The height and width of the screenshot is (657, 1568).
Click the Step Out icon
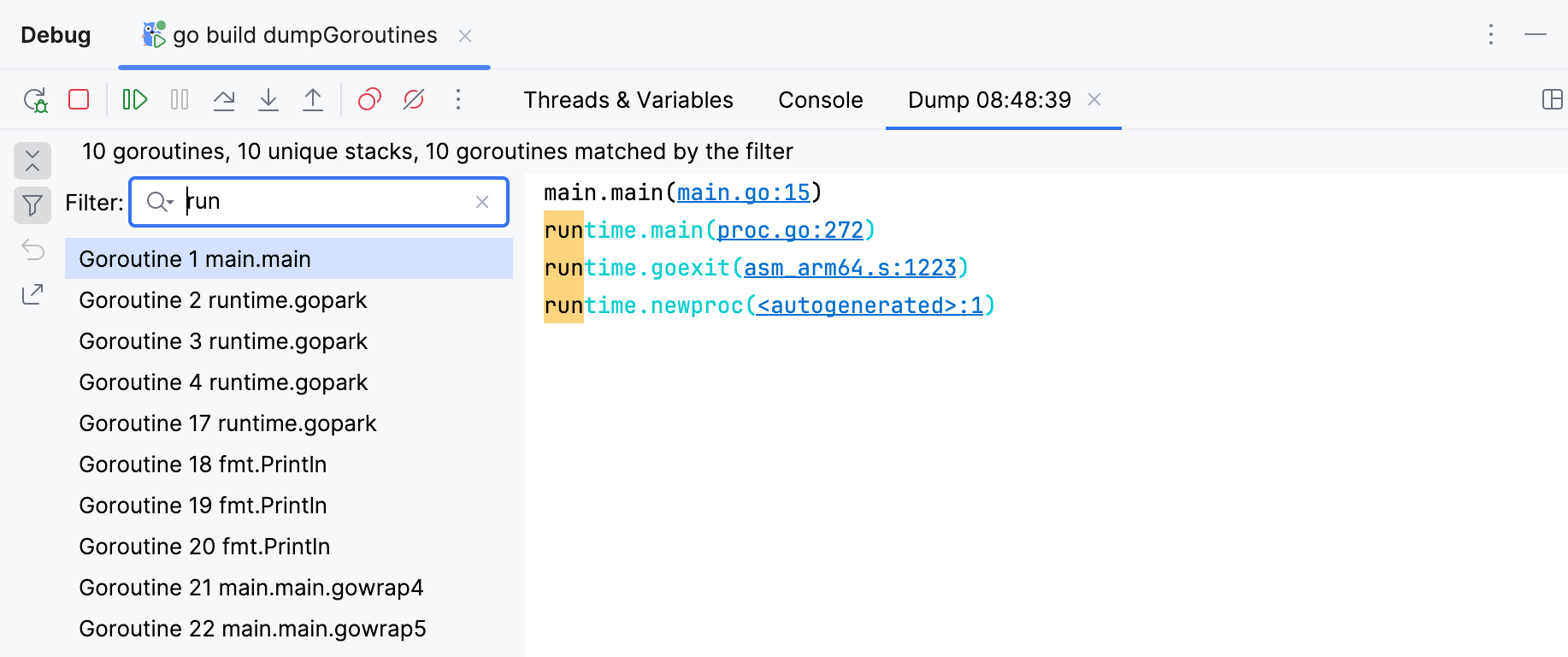tap(313, 100)
